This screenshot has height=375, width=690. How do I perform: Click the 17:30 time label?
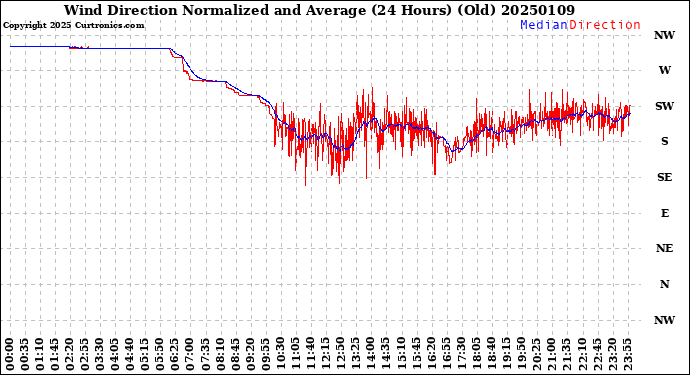pyautogui.click(x=461, y=355)
